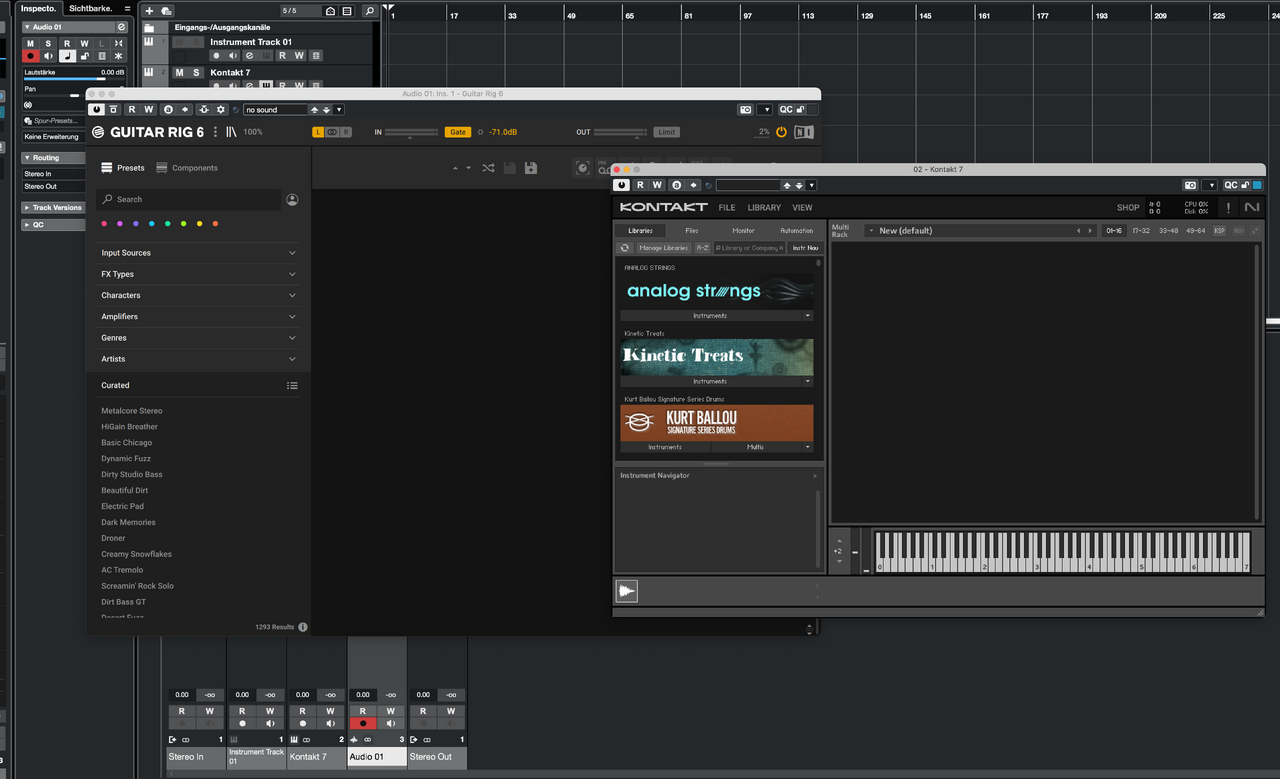
Task: Mute the Kontakt 7 track
Action: pyautogui.click(x=179, y=72)
